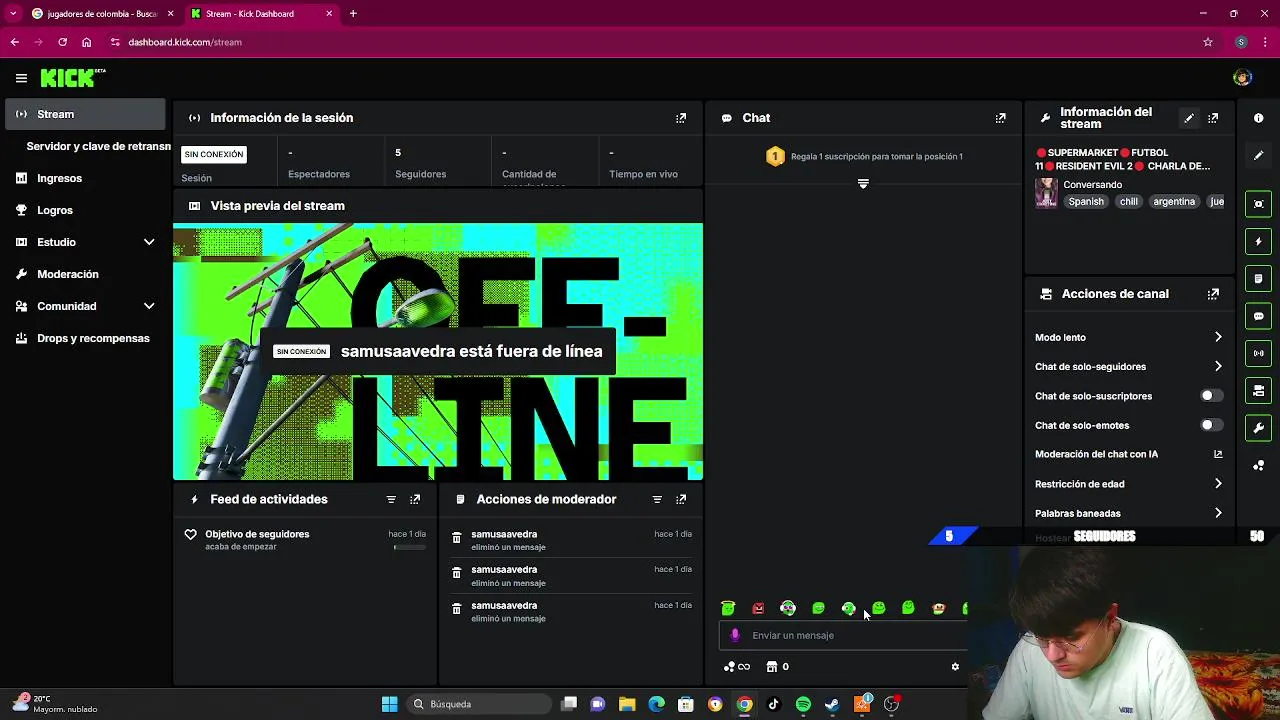
Task: Reload the page in the browser
Action: pyautogui.click(x=62, y=42)
